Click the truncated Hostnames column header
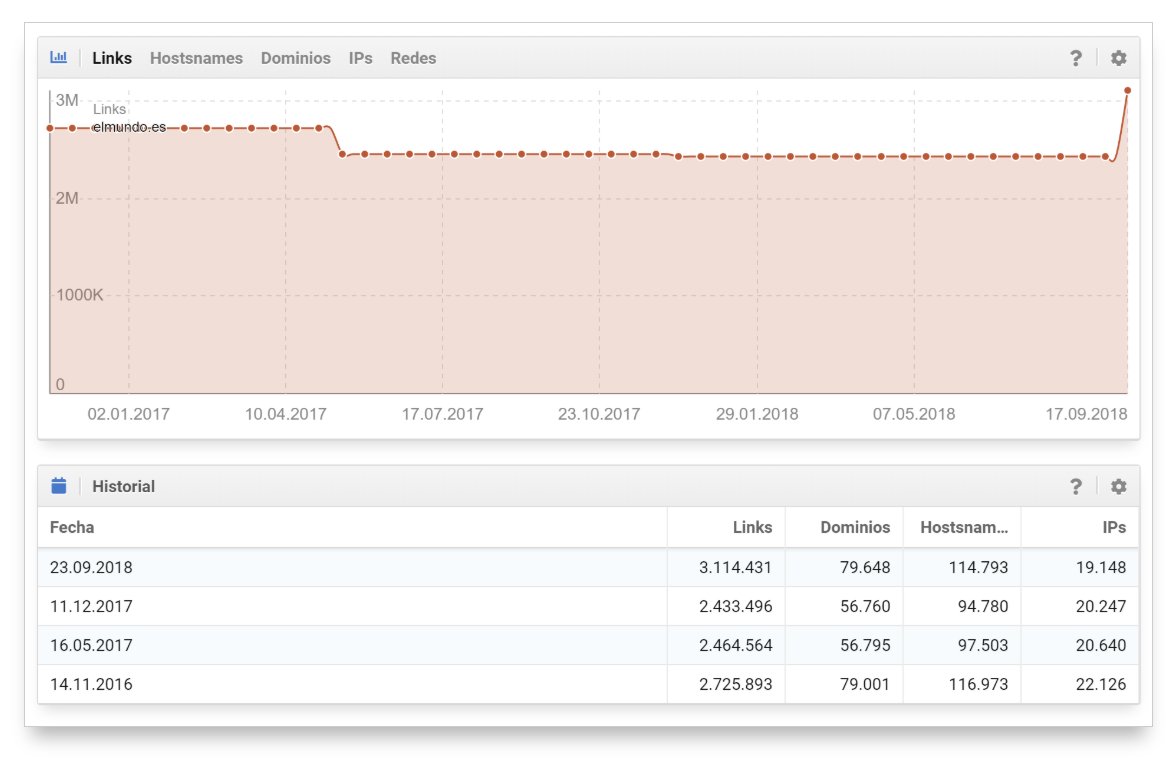 (x=964, y=527)
